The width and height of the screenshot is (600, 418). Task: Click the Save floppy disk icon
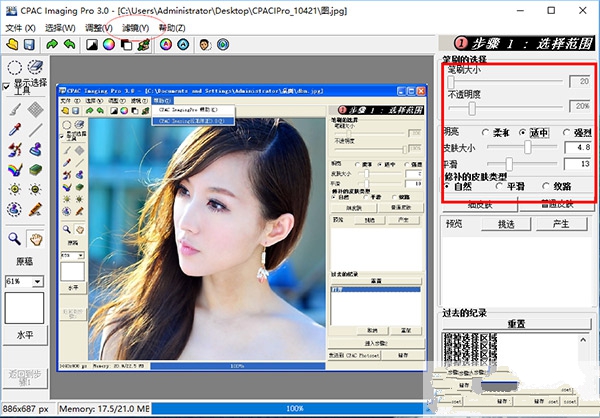tap(29, 45)
